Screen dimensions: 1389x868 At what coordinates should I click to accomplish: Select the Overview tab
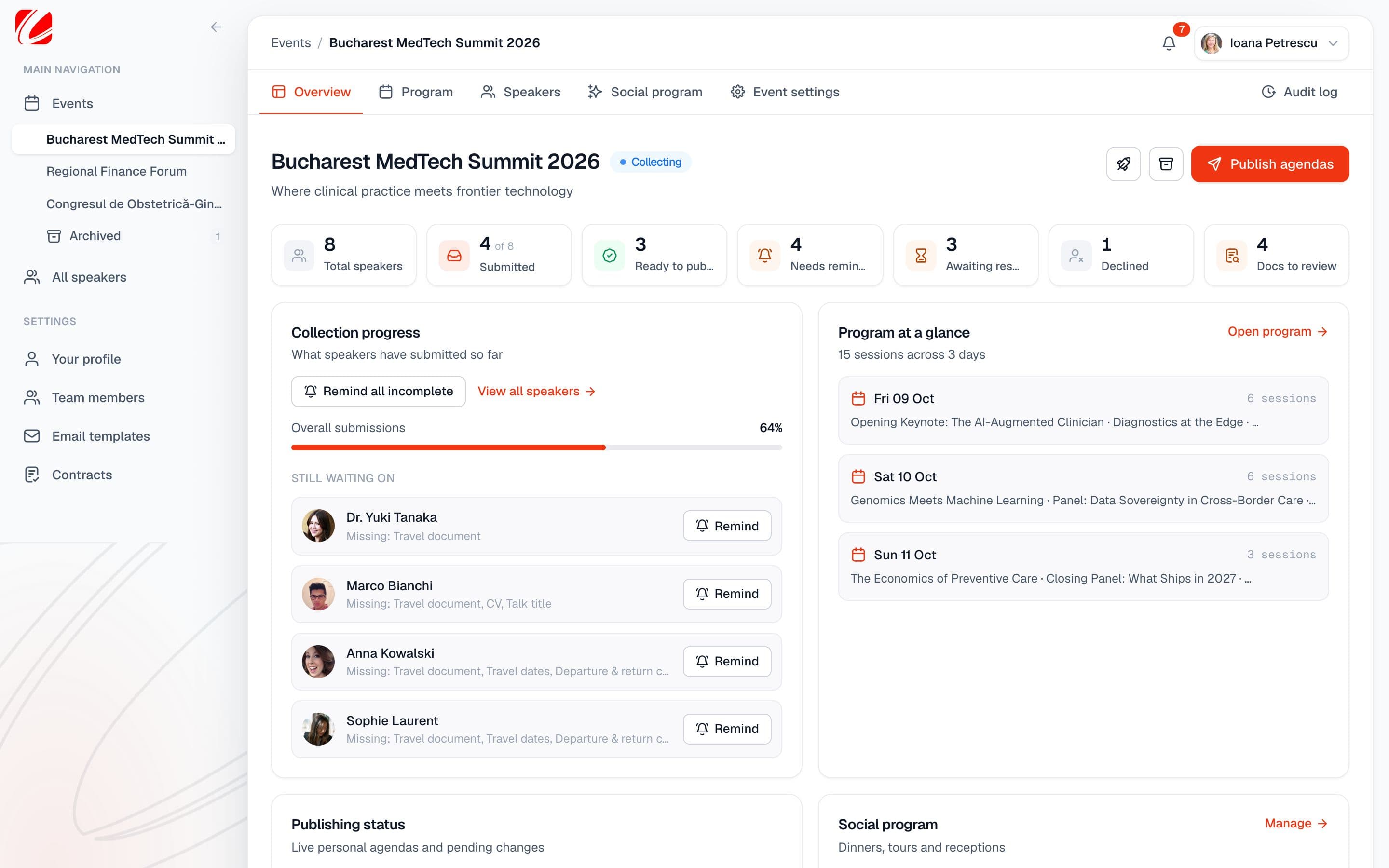(x=311, y=92)
